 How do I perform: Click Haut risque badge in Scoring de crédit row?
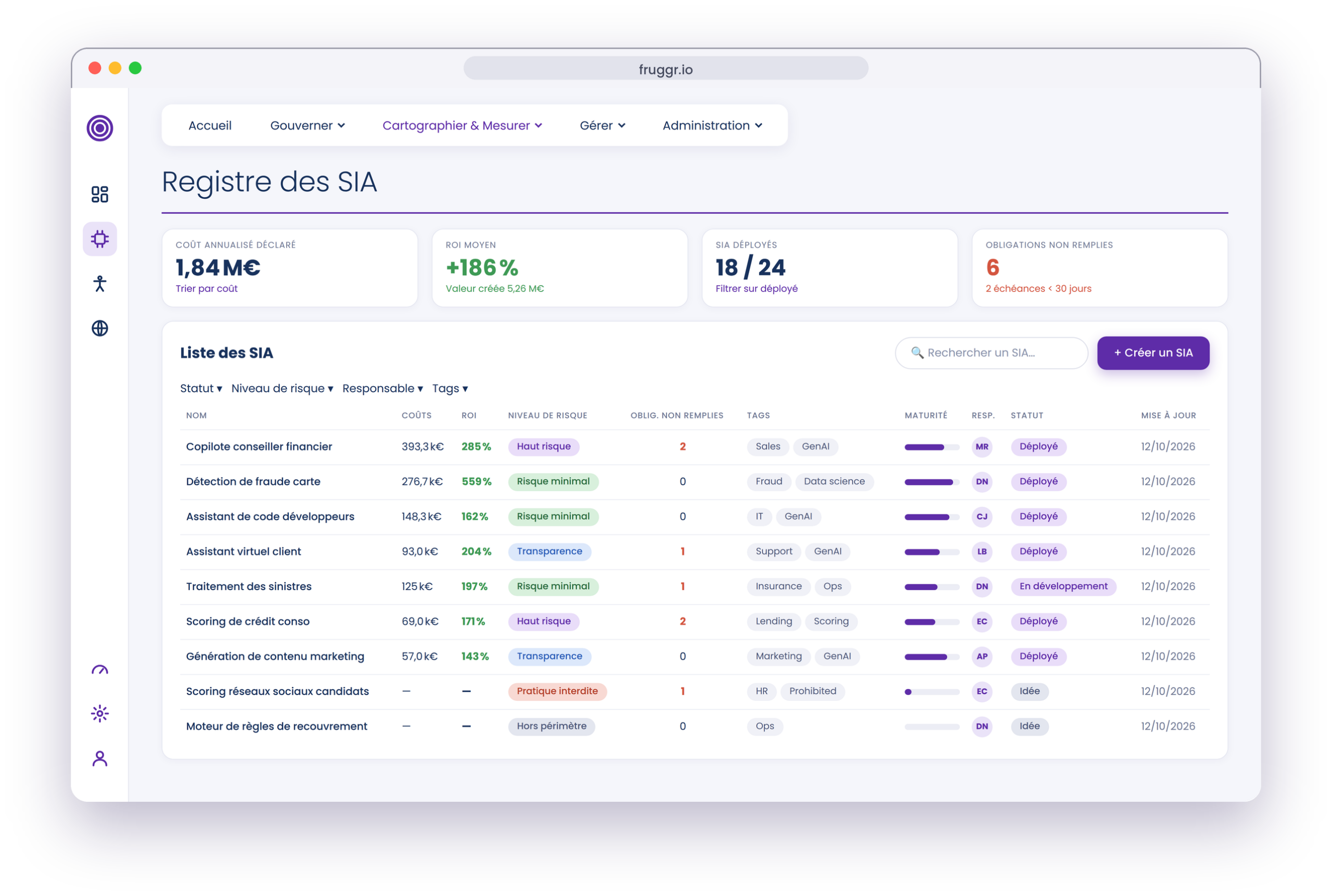point(543,622)
